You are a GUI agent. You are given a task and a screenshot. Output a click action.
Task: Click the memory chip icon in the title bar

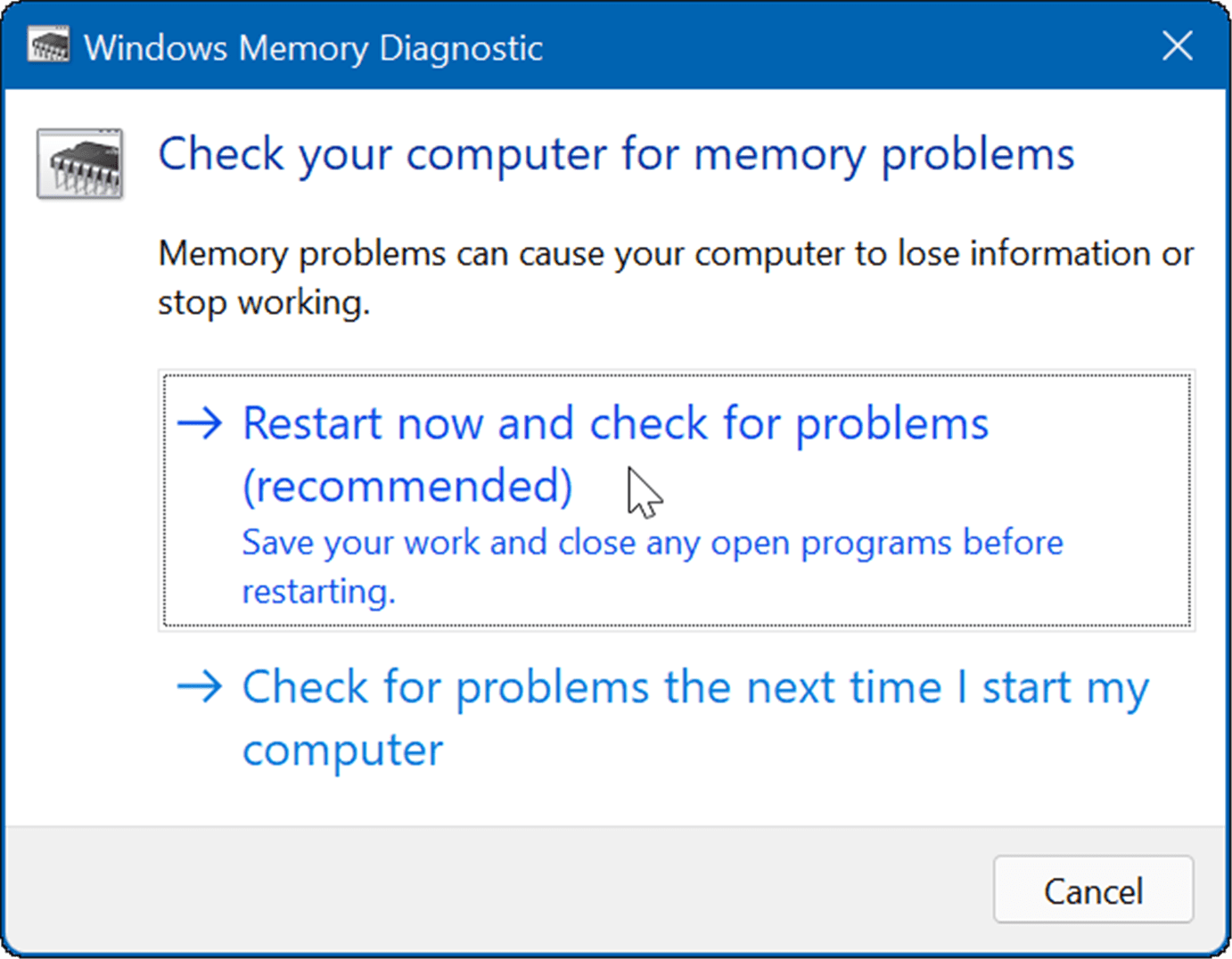[49, 45]
